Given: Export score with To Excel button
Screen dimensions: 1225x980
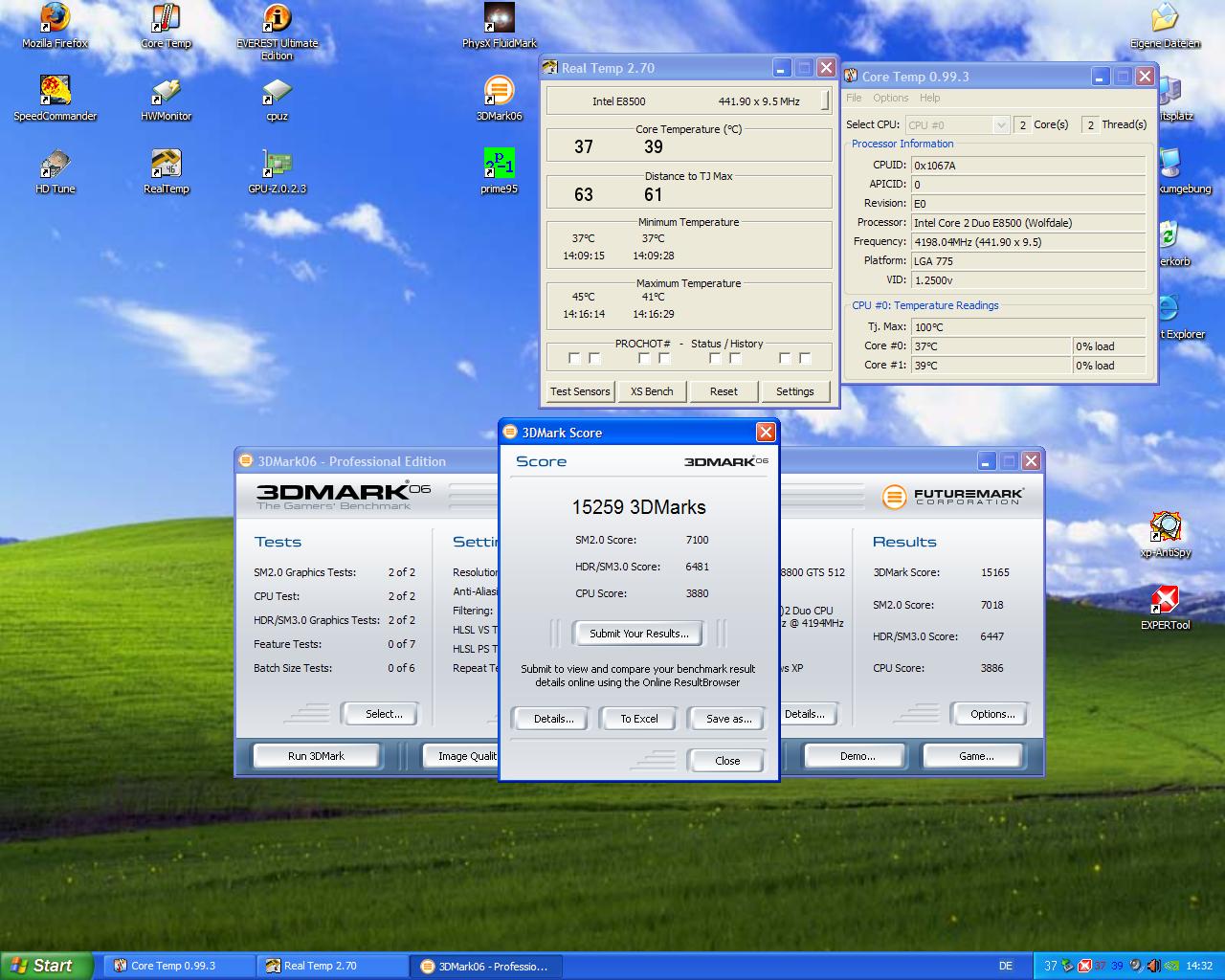Looking at the screenshot, I should 639,719.
